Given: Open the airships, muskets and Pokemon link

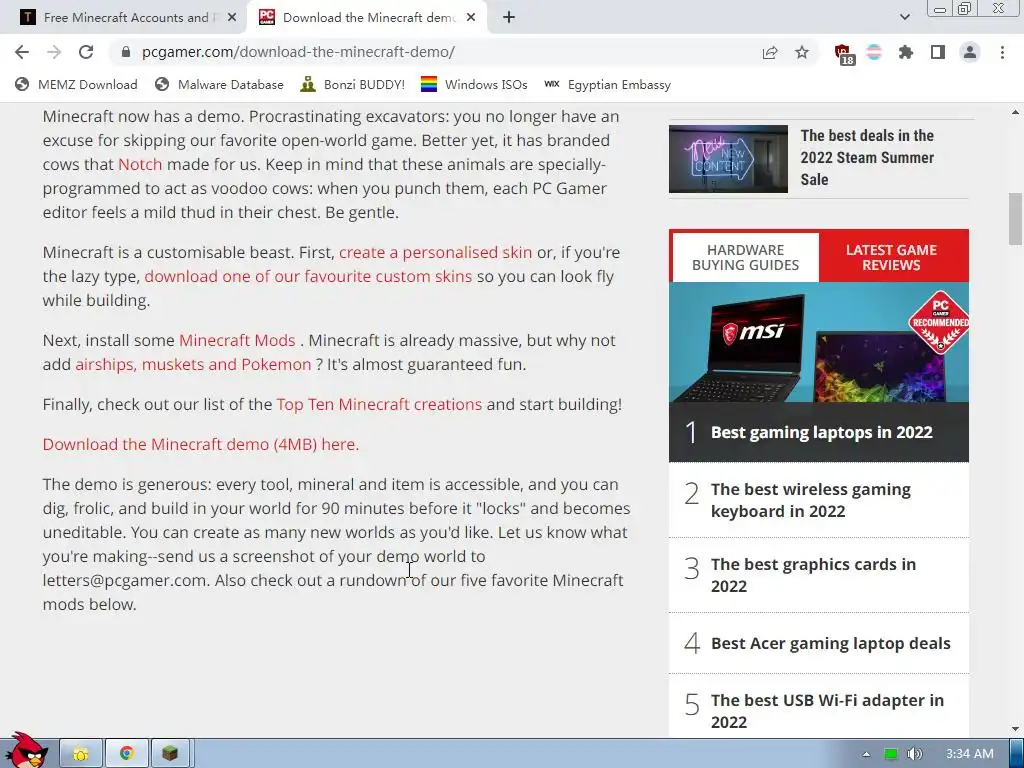Looking at the screenshot, I should point(193,364).
